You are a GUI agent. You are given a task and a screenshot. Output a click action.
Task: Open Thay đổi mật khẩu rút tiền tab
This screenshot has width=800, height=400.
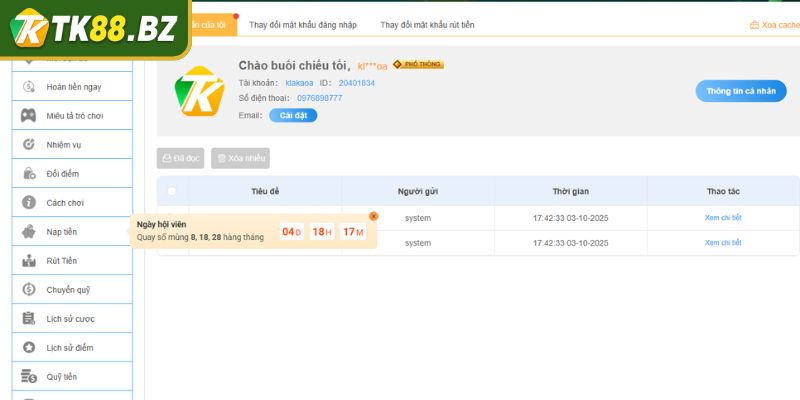(x=427, y=24)
